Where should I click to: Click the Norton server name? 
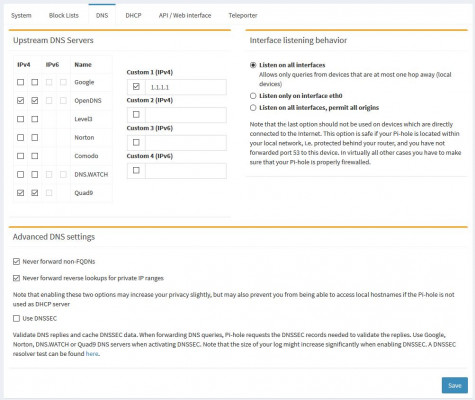[x=84, y=137]
